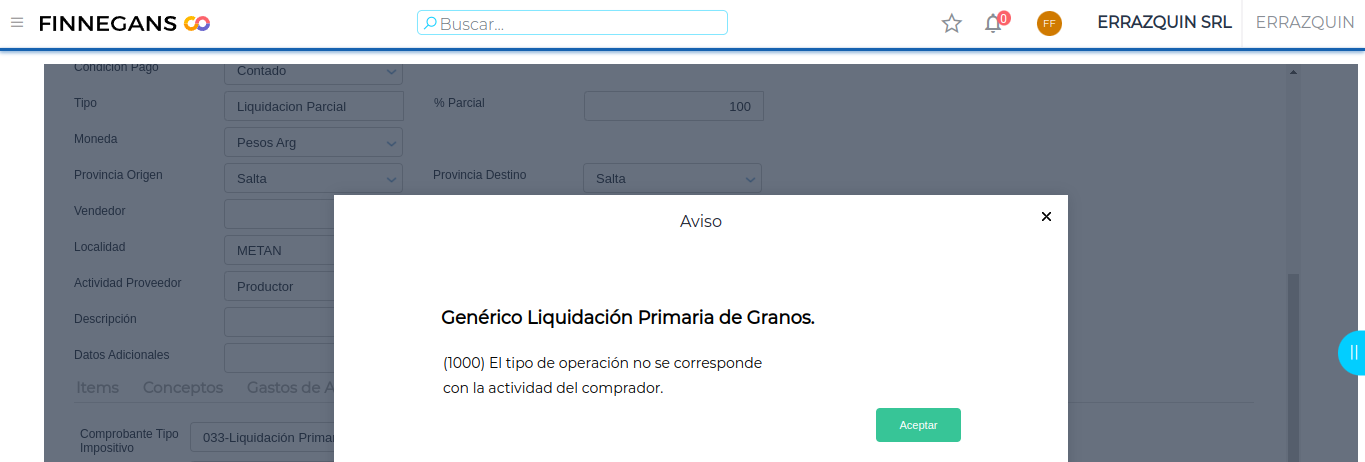This screenshot has width=1365, height=462.
Task: Close the Aviso dialog with X
Action: (1046, 216)
